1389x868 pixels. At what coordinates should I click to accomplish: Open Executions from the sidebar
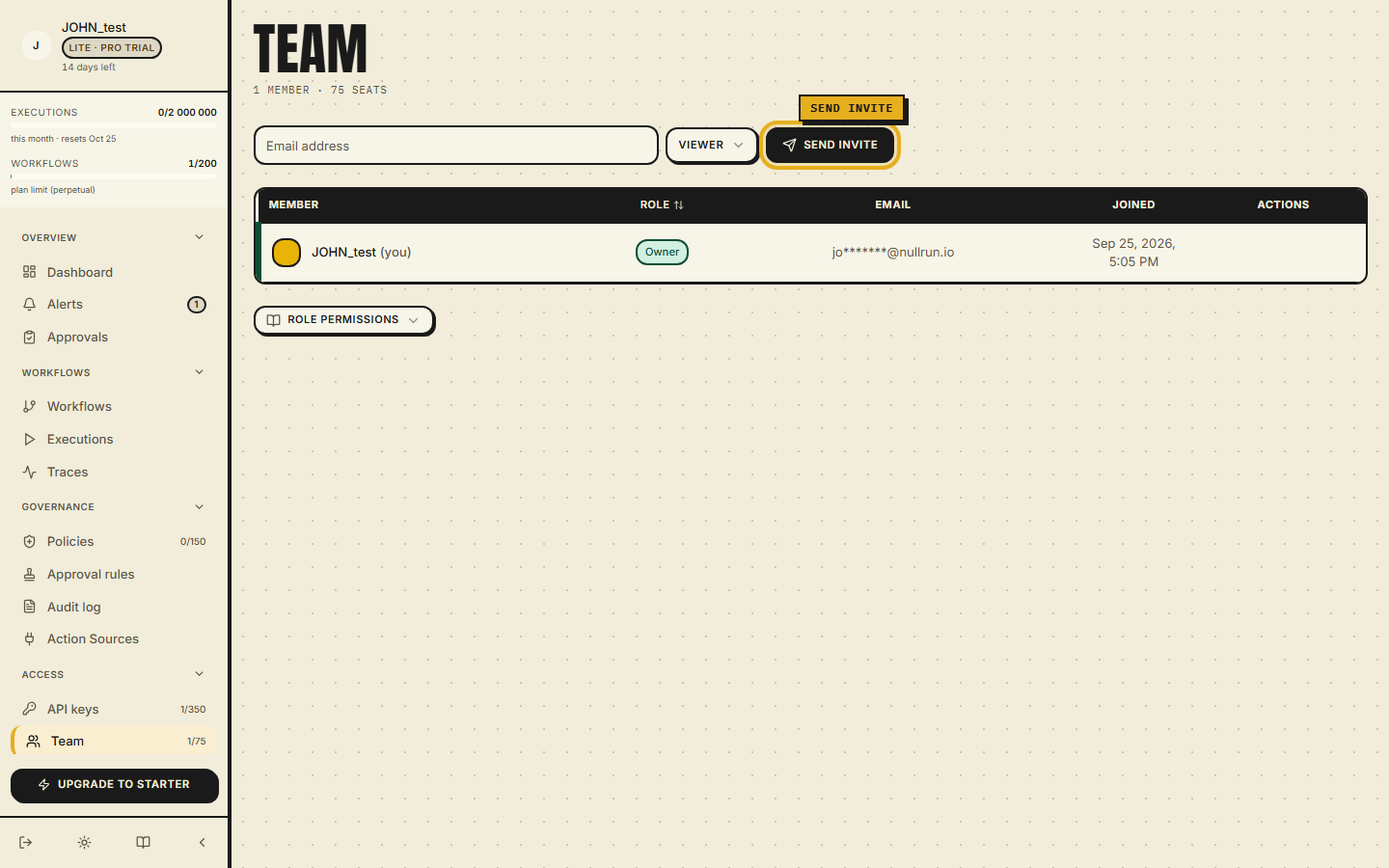(114, 440)
